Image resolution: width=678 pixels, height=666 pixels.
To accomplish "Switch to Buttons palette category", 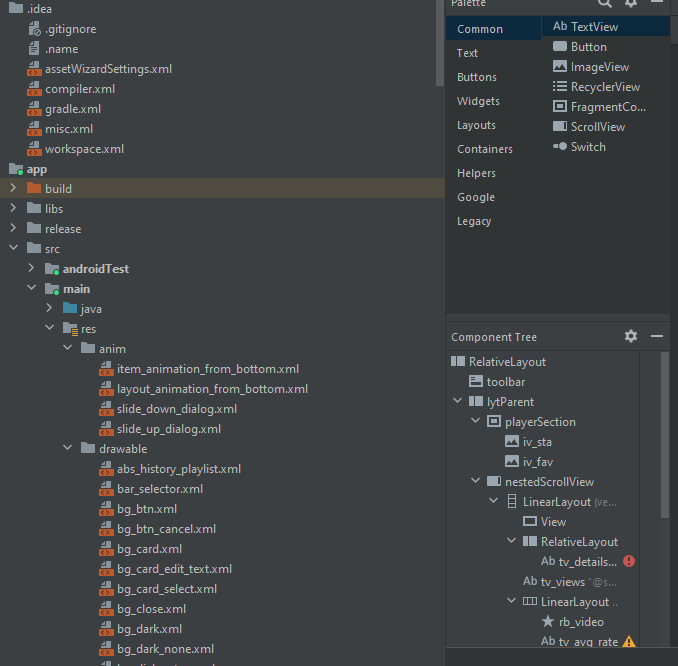I will pos(477,77).
